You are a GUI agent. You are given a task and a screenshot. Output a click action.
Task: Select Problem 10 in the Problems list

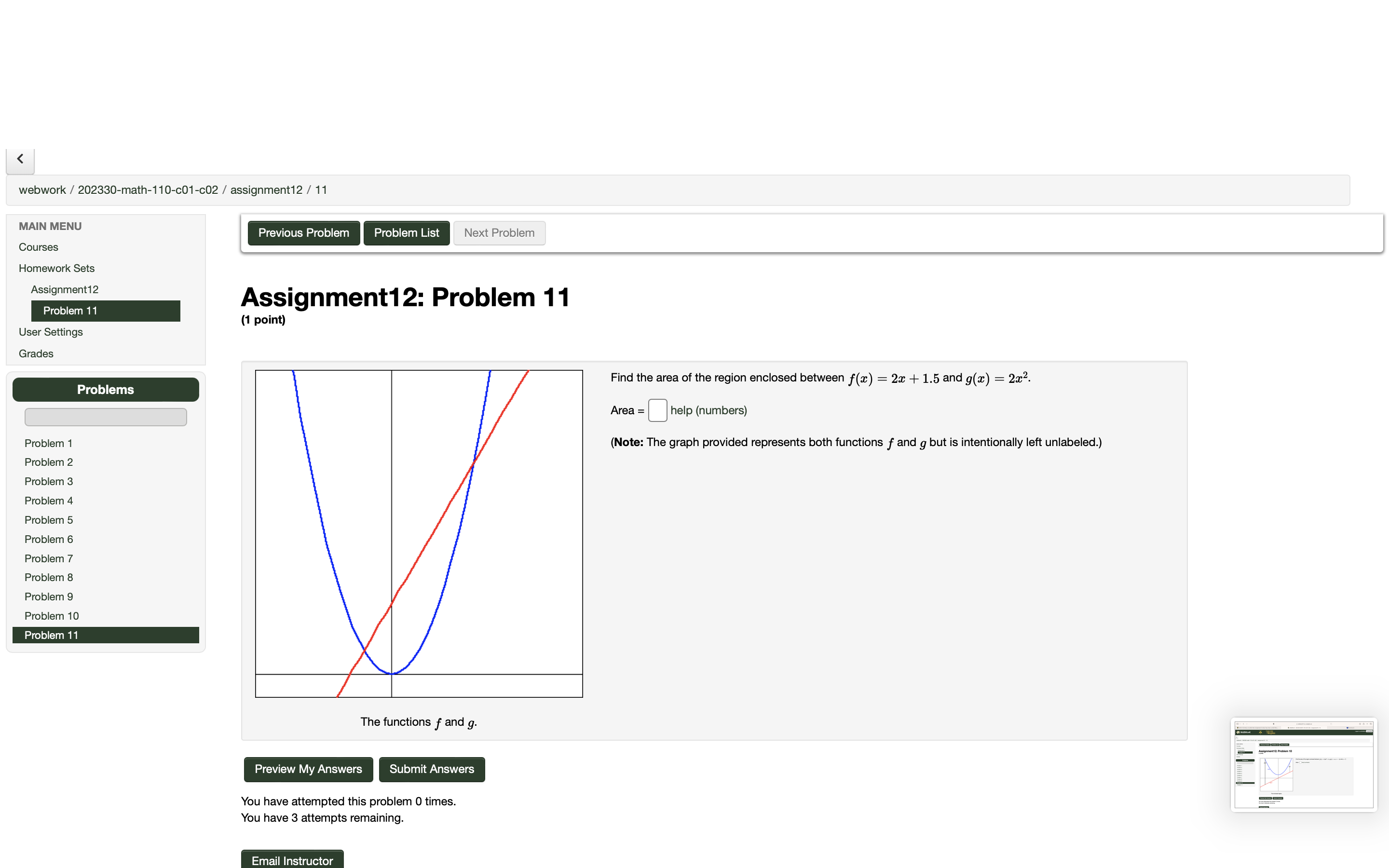[52, 615]
